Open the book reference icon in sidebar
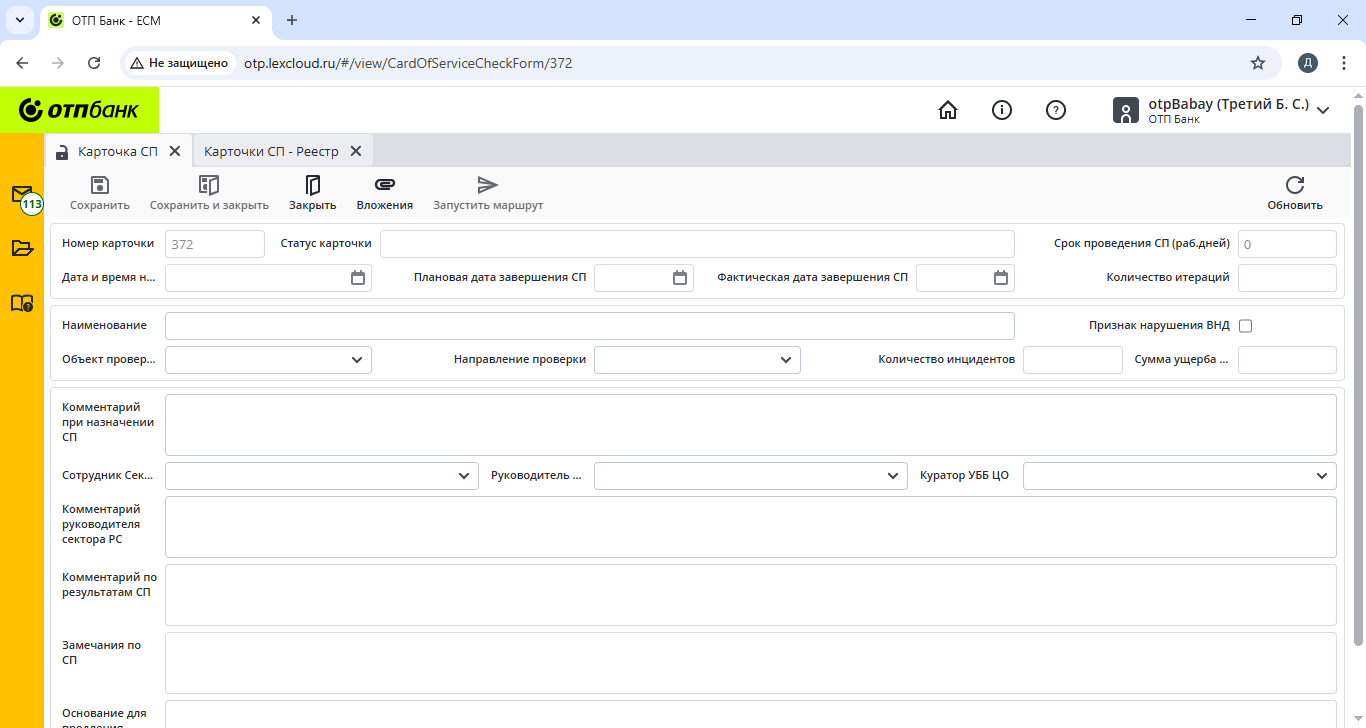 (22, 302)
